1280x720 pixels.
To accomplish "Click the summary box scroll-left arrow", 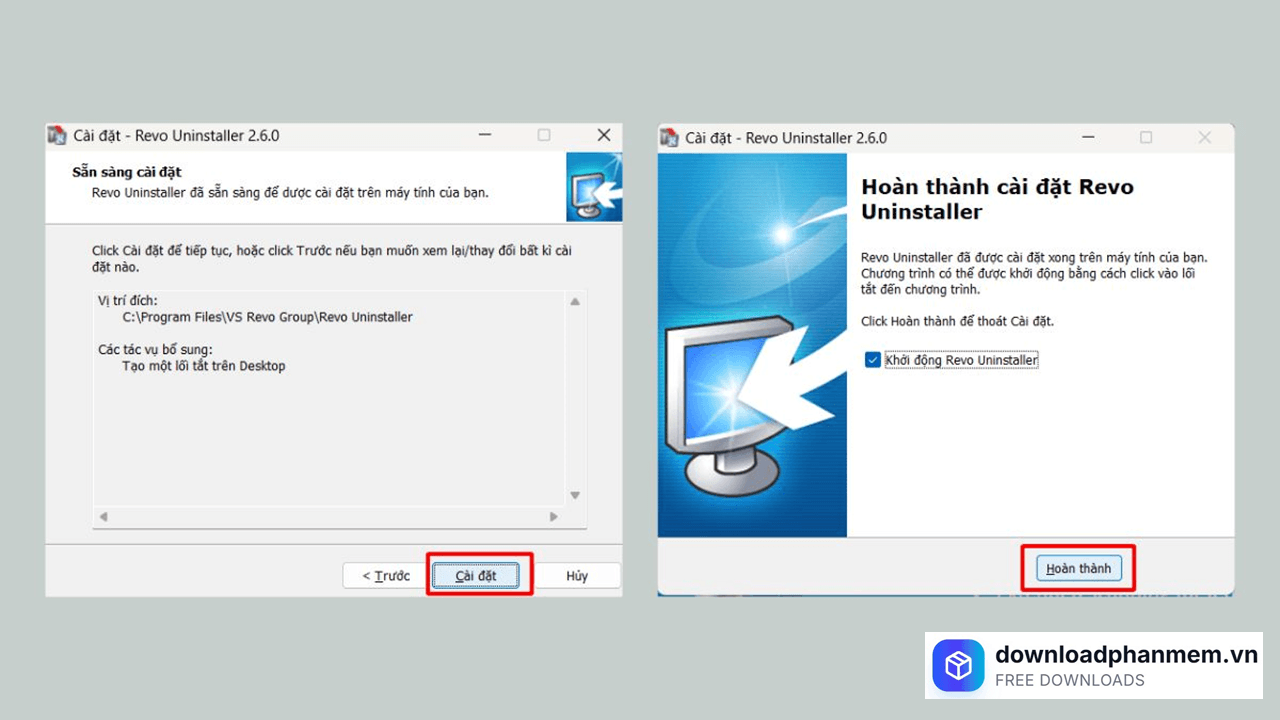I will point(102,517).
